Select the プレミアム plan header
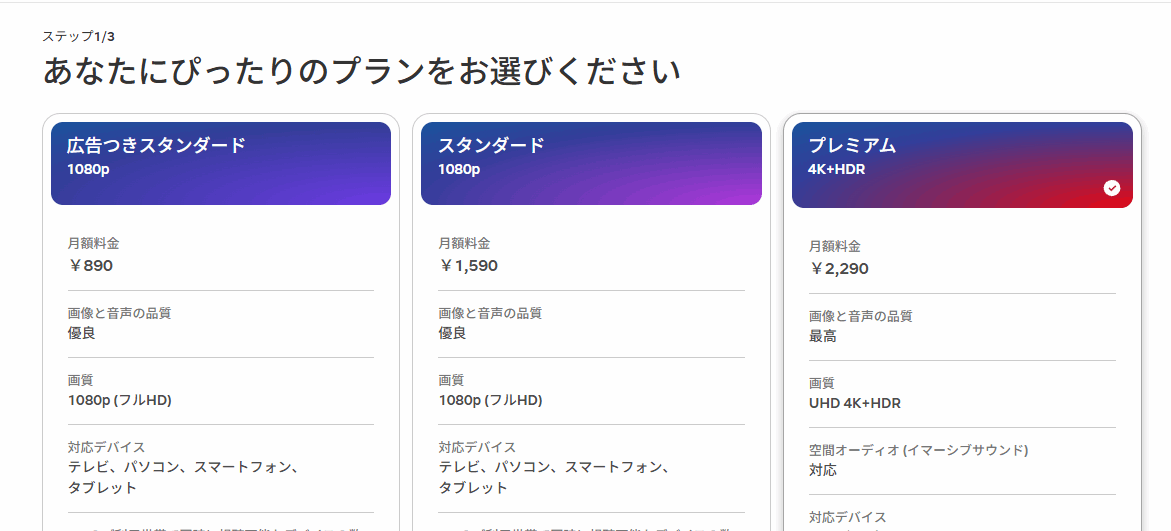 (x=962, y=165)
